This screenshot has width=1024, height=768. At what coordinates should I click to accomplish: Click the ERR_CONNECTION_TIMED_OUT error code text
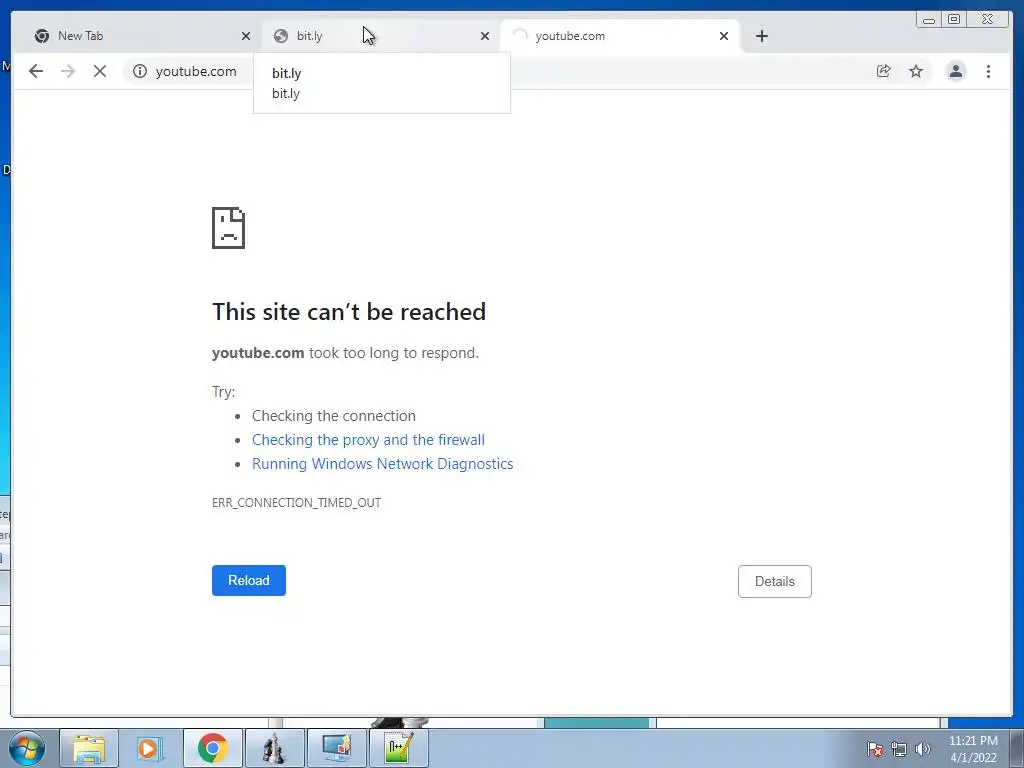[296, 502]
